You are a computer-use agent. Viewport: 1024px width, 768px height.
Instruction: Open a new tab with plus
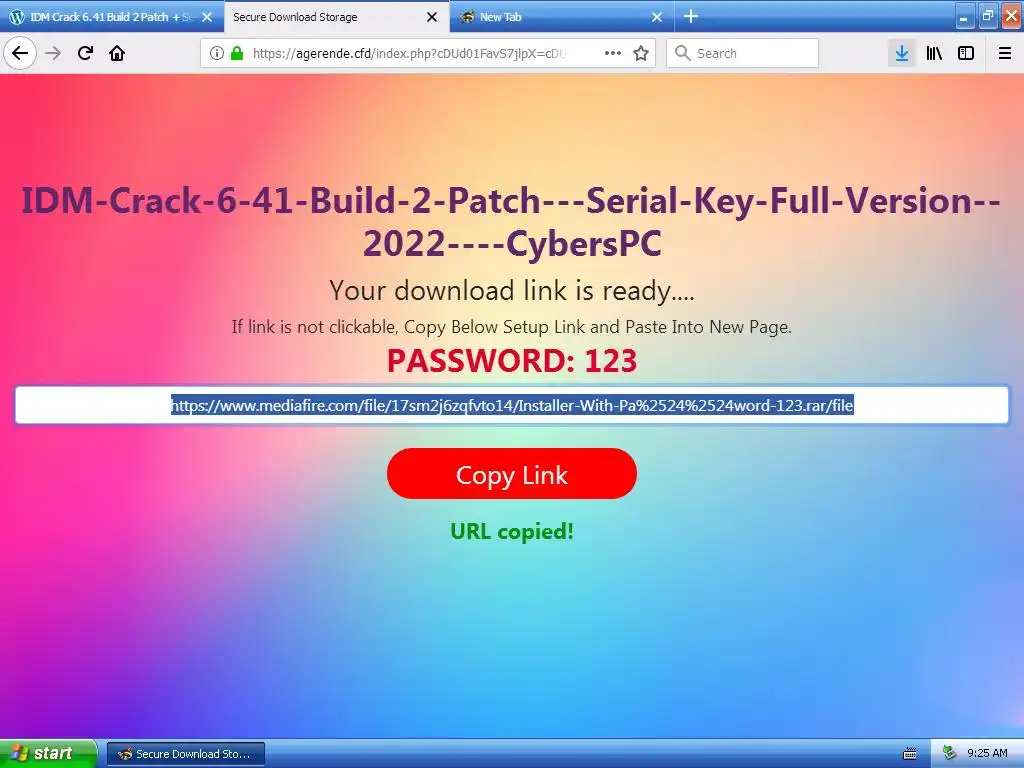690,17
